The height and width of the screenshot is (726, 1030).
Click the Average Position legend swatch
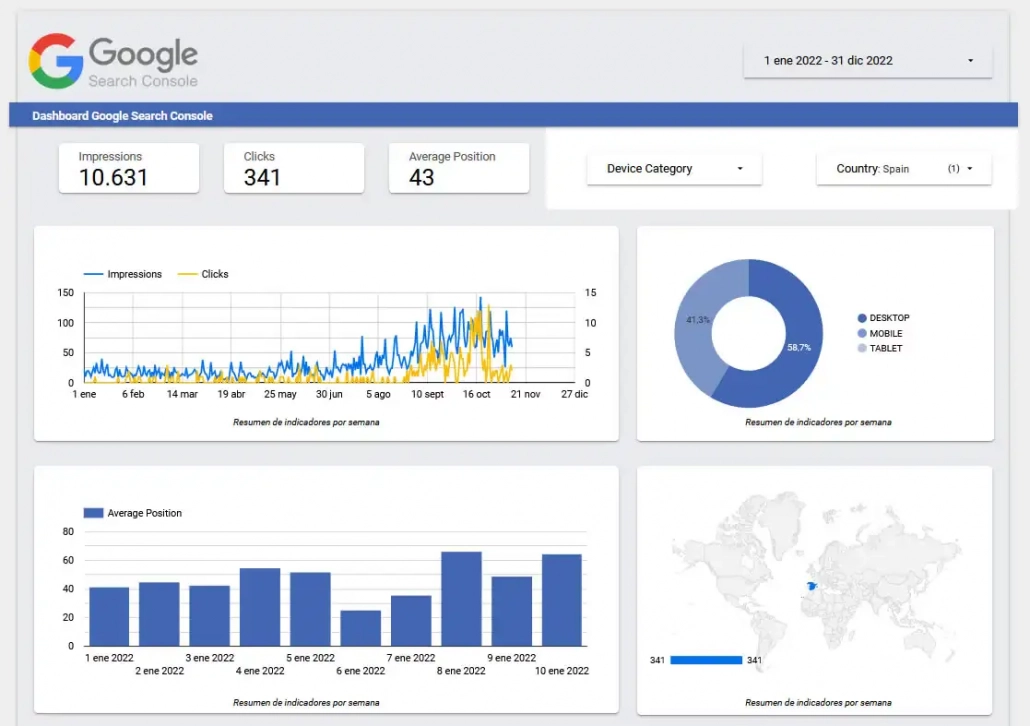pyautogui.click(x=93, y=513)
